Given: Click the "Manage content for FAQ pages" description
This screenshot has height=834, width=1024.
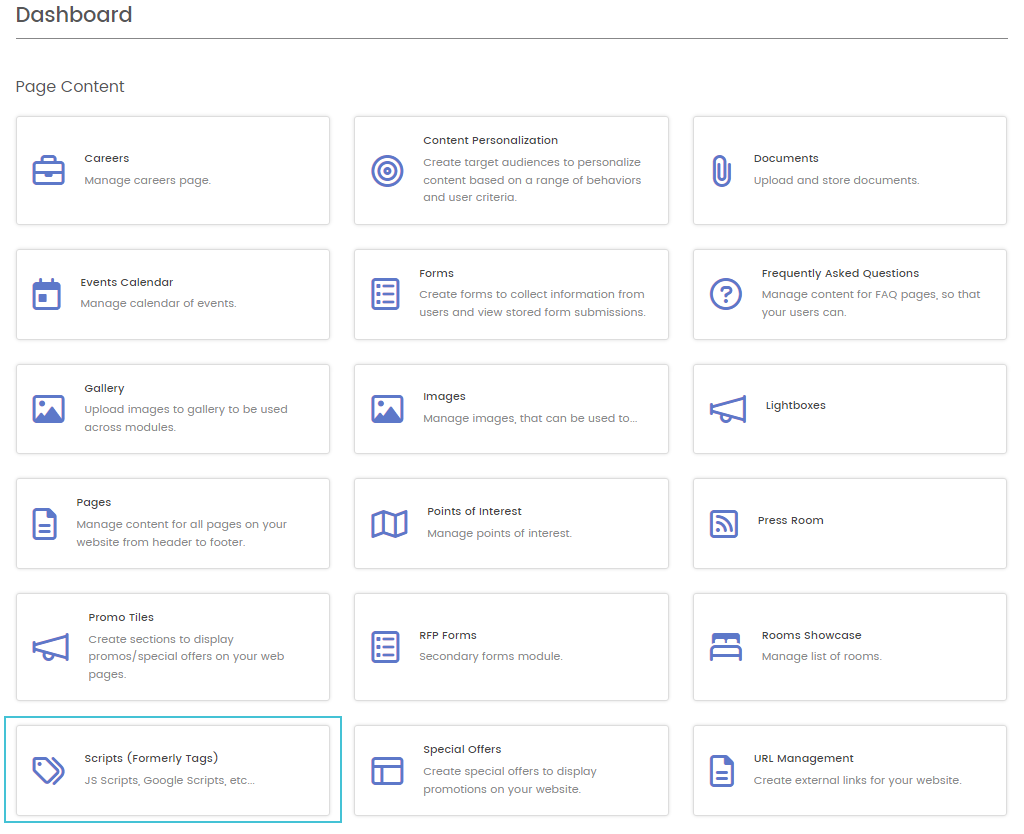Looking at the screenshot, I should point(871,303).
